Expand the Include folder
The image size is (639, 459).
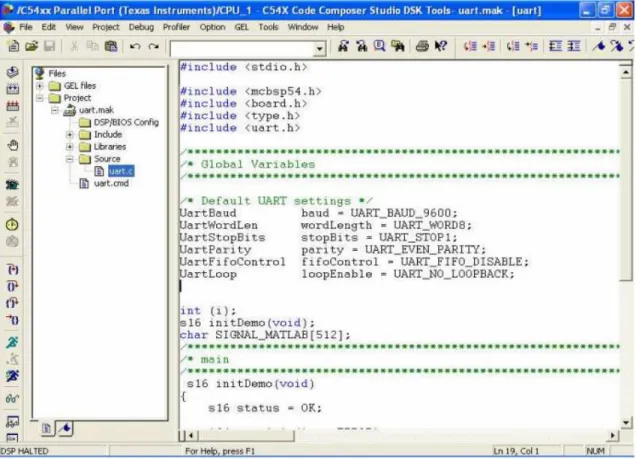click(x=70, y=135)
